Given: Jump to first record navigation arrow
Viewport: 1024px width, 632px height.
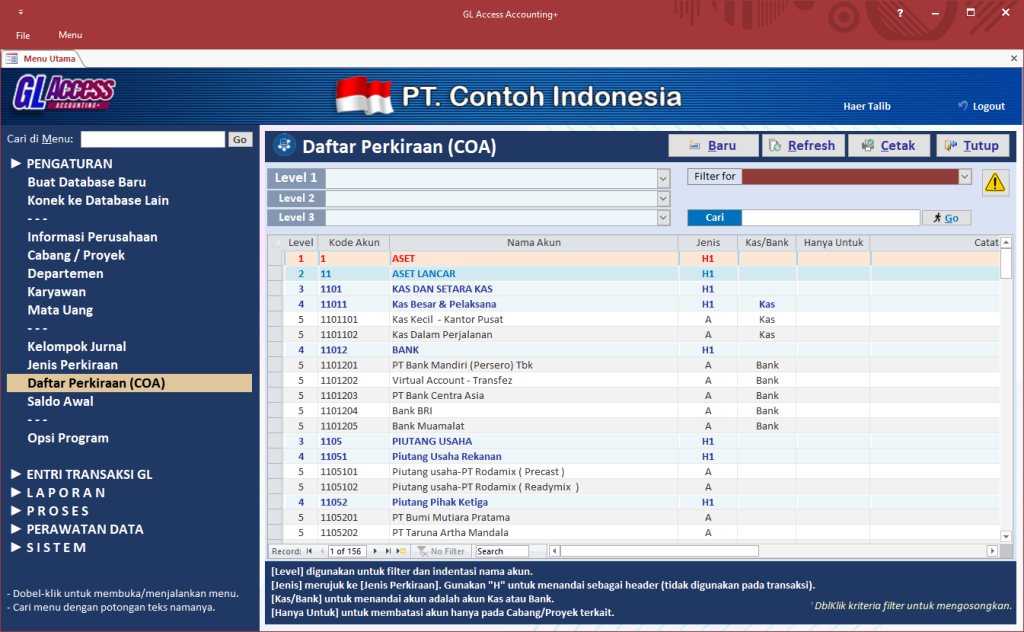Looking at the screenshot, I should pyautogui.click(x=309, y=551).
